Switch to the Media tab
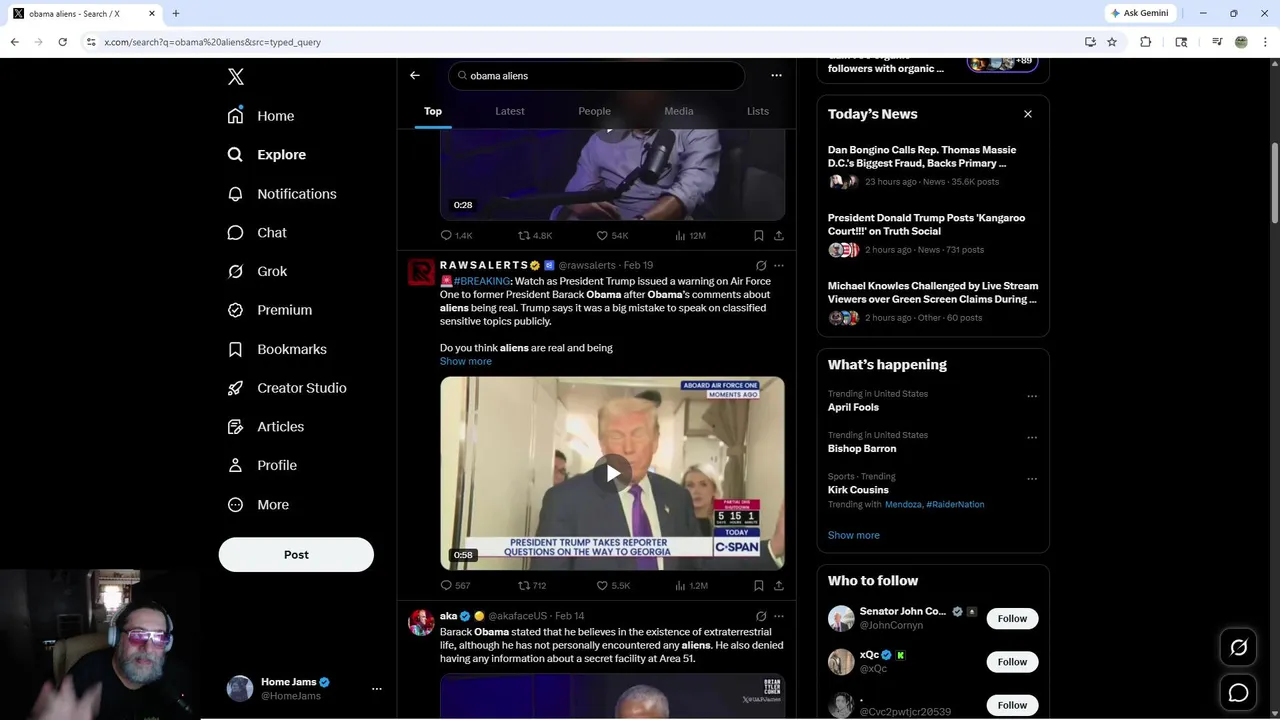Viewport: 1280px width, 720px height. 679,111
